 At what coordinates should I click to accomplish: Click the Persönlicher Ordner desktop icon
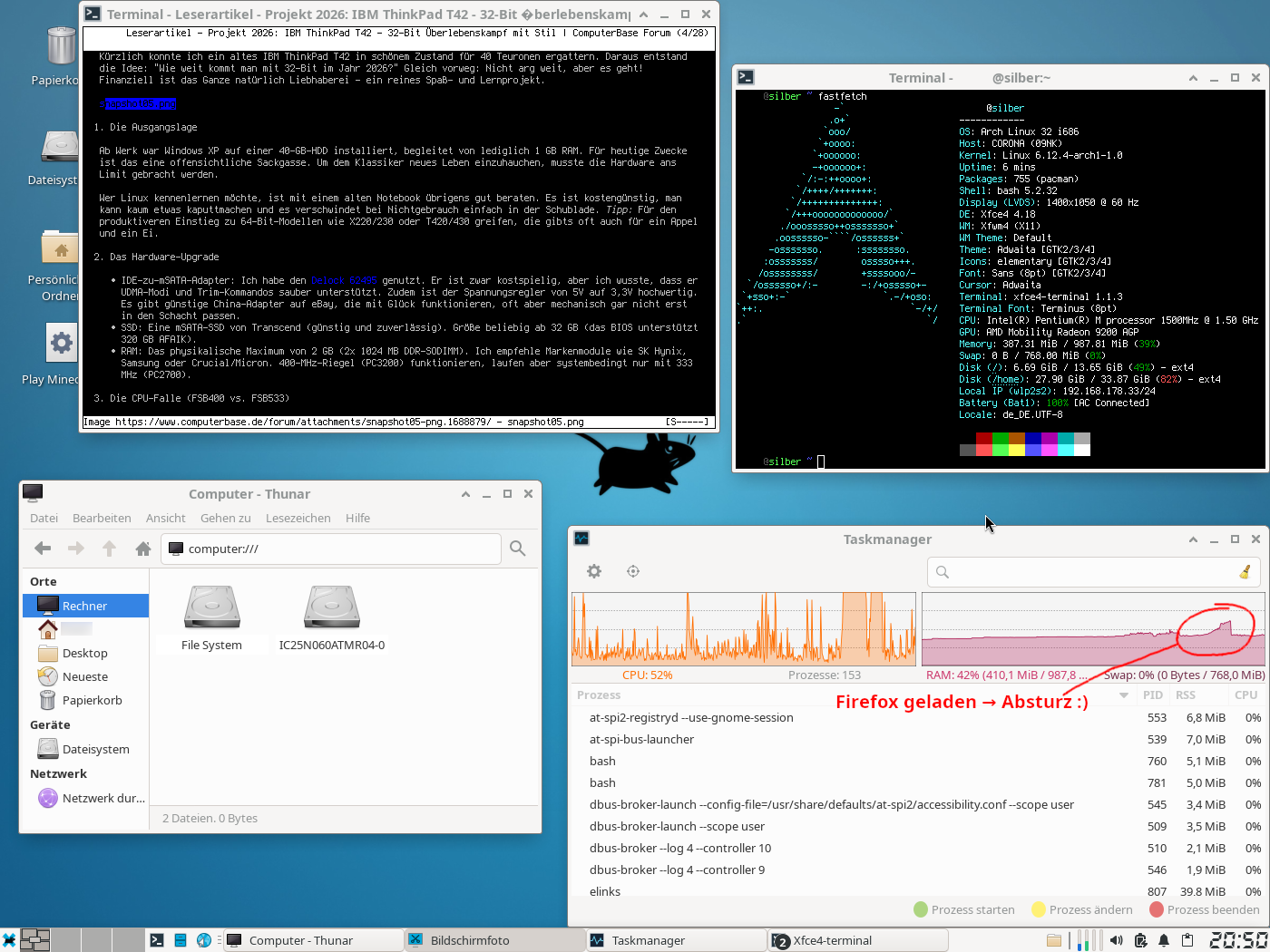pyautogui.click(x=61, y=248)
